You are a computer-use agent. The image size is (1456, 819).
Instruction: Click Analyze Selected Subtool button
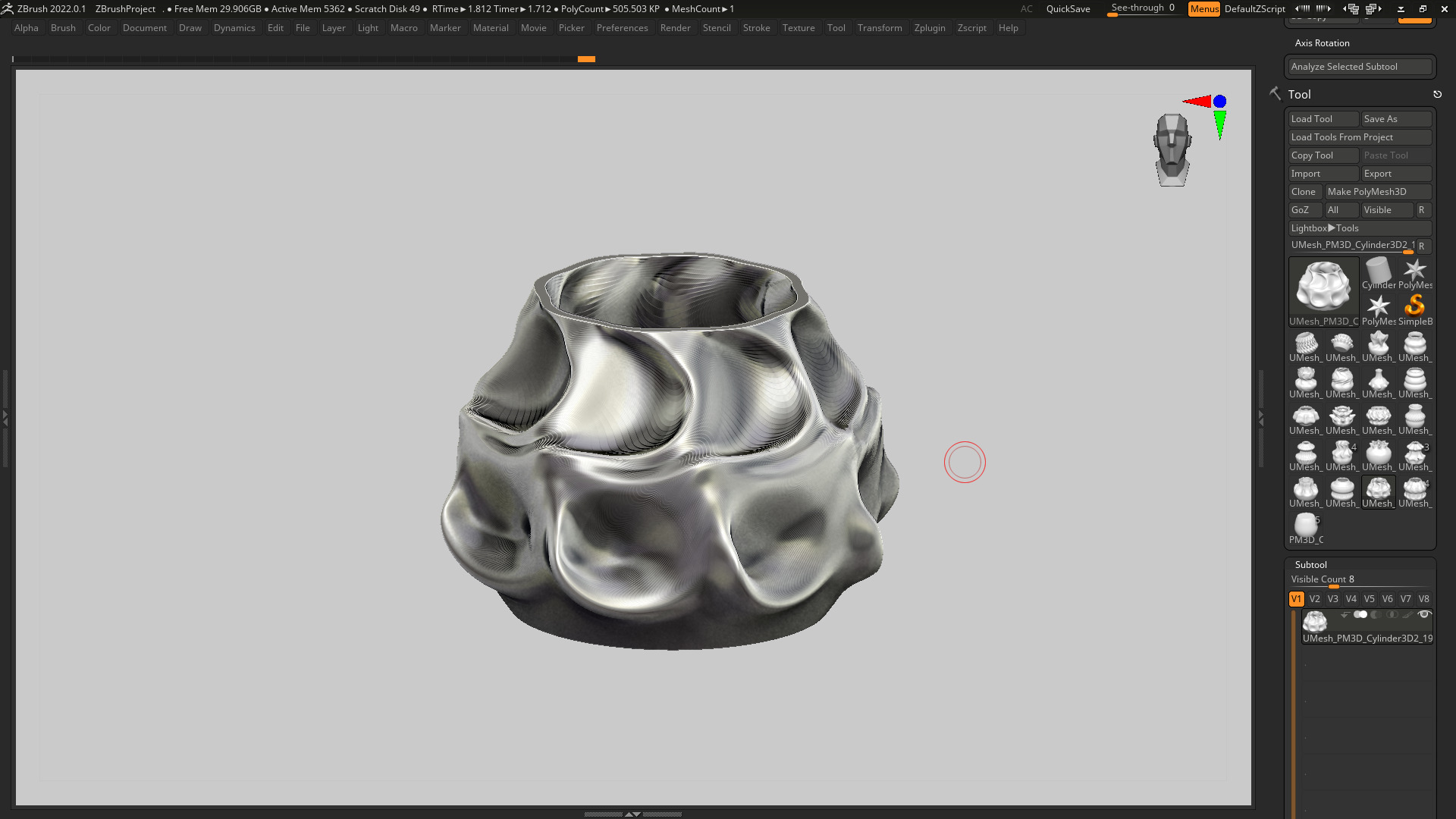coord(1360,66)
